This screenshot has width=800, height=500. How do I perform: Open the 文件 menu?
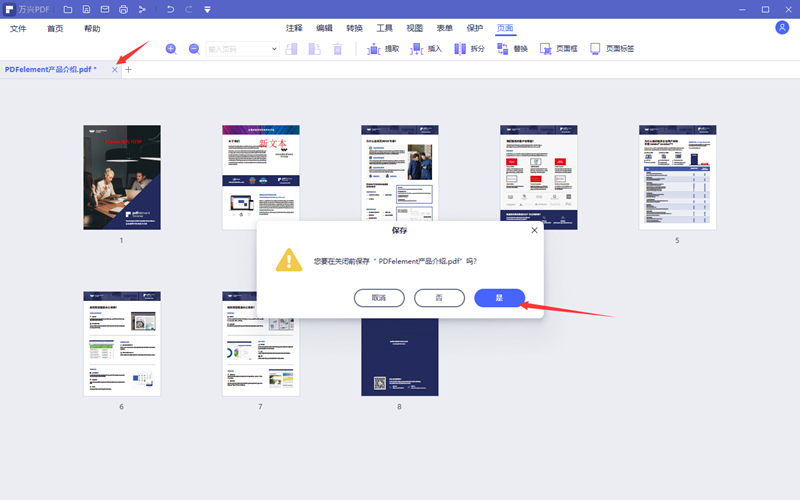18,29
